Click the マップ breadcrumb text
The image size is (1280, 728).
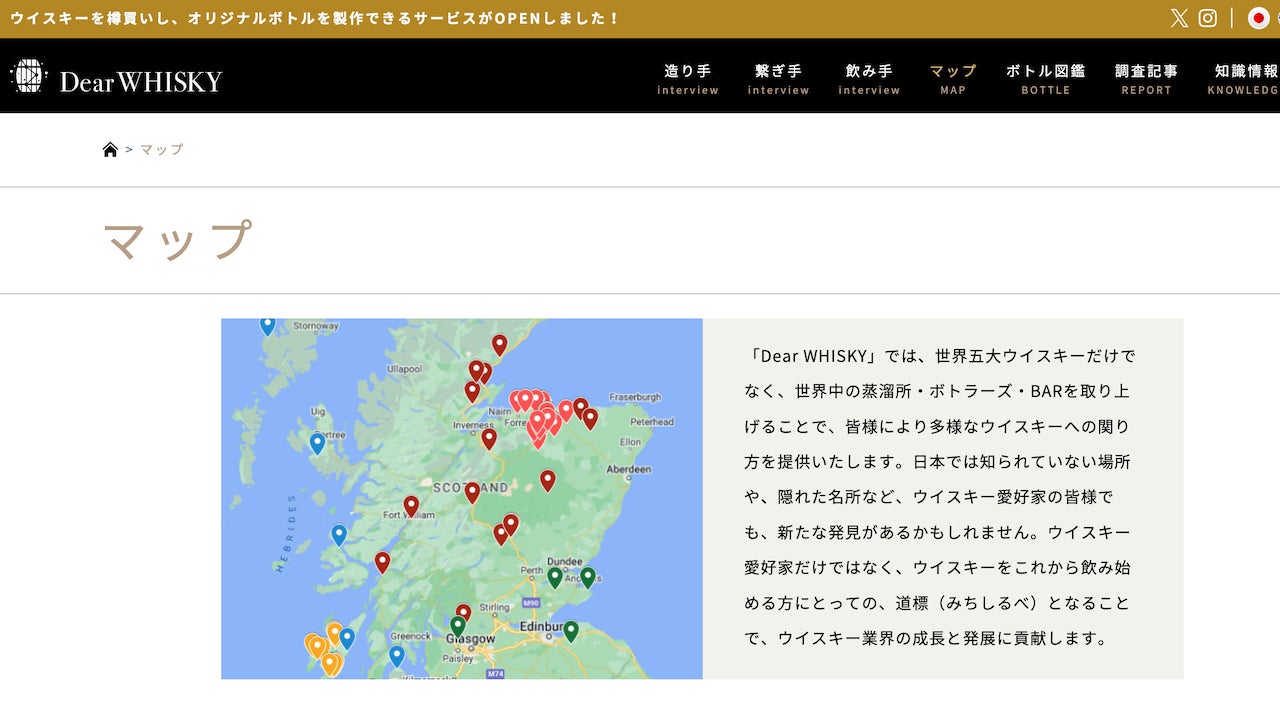[162, 149]
